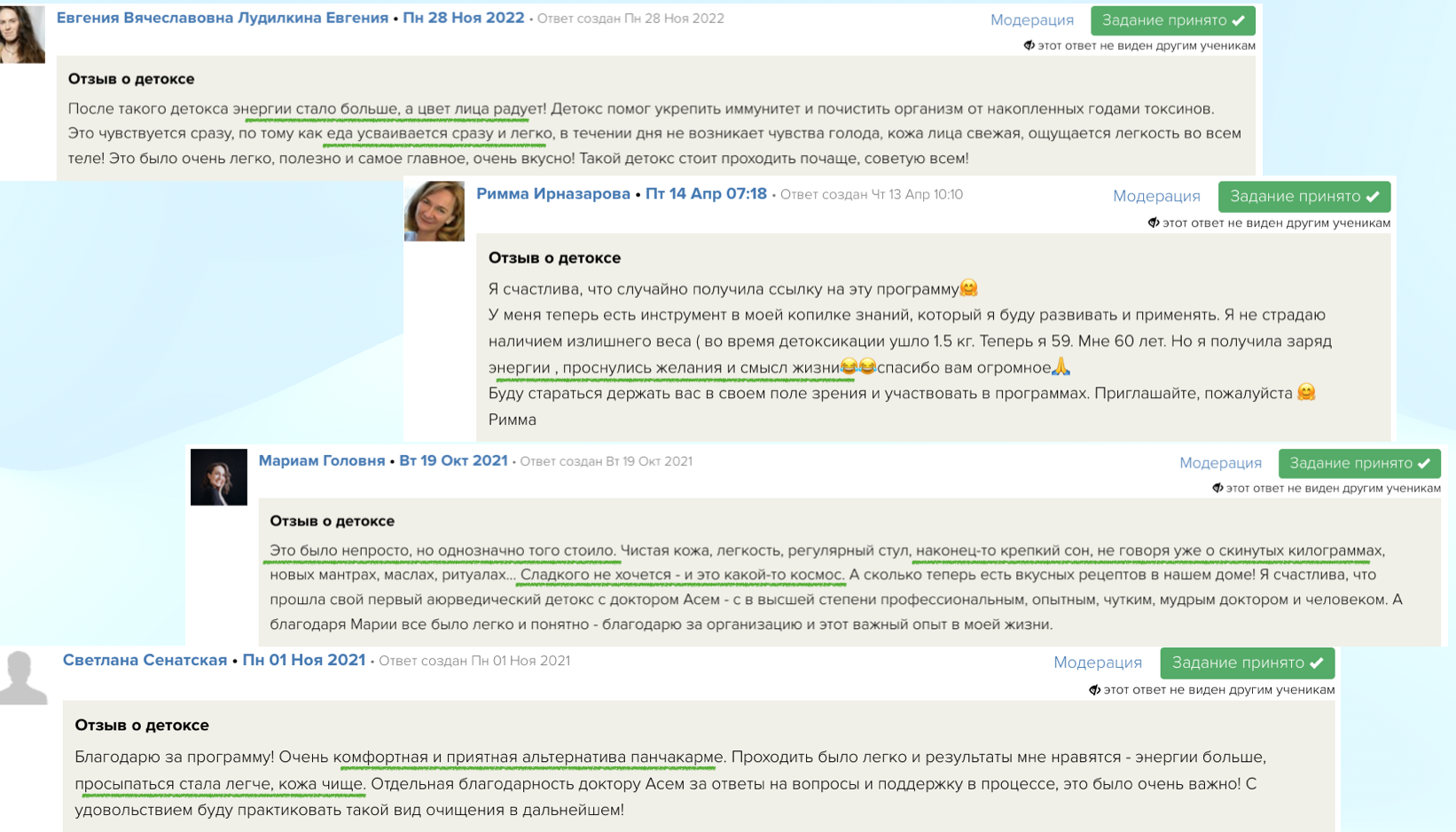Click phrase 'просыпаться стала легче, кожа чище'
Screen dimensions: 1456x832
(219, 784)
